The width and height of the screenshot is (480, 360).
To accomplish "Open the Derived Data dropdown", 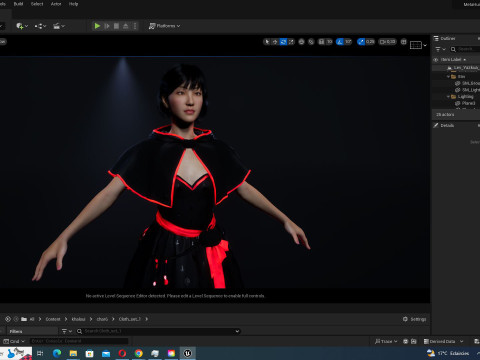I will [443, 341].
